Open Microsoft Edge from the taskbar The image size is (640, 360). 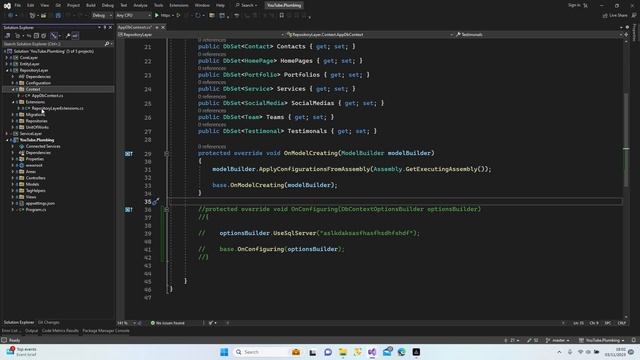coord(402,352)
